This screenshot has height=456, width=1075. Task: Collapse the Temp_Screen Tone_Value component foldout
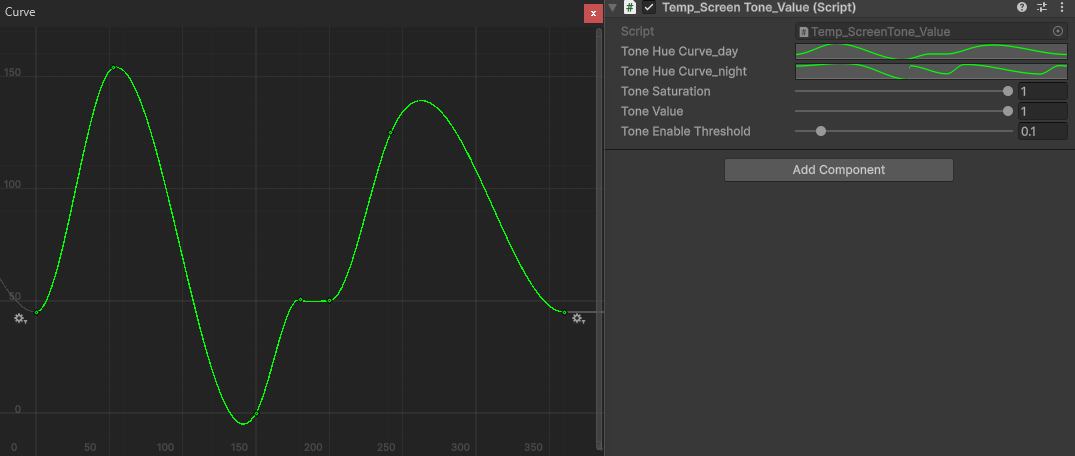[613, 8]
